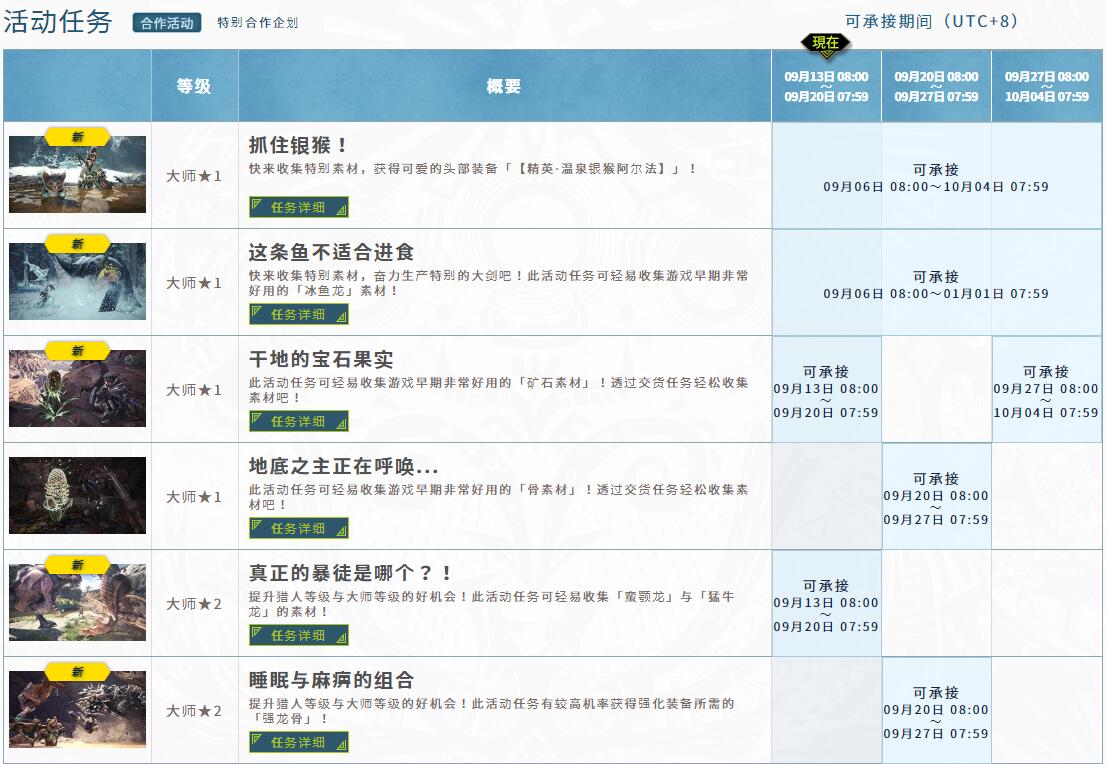The image size is (1106, 764).
Task: Click the 合作活动 category tag
Action: 167,23
